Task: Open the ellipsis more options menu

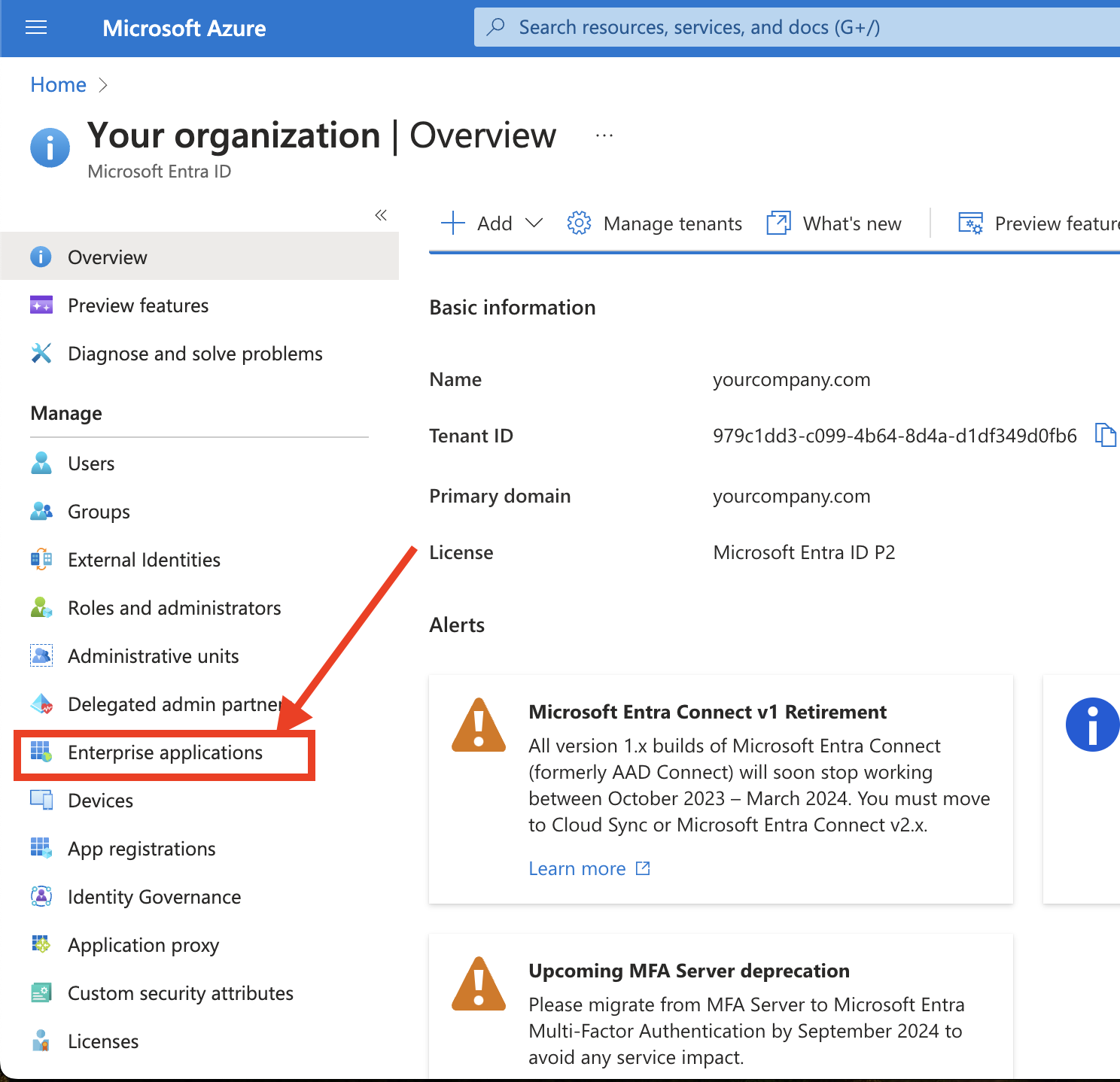Action: point(604,135)
